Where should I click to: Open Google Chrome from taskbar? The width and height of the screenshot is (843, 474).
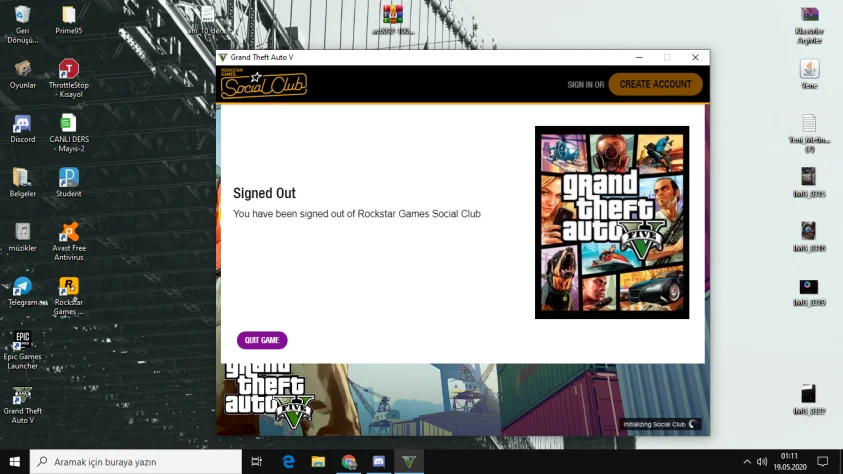click(348, 462)
